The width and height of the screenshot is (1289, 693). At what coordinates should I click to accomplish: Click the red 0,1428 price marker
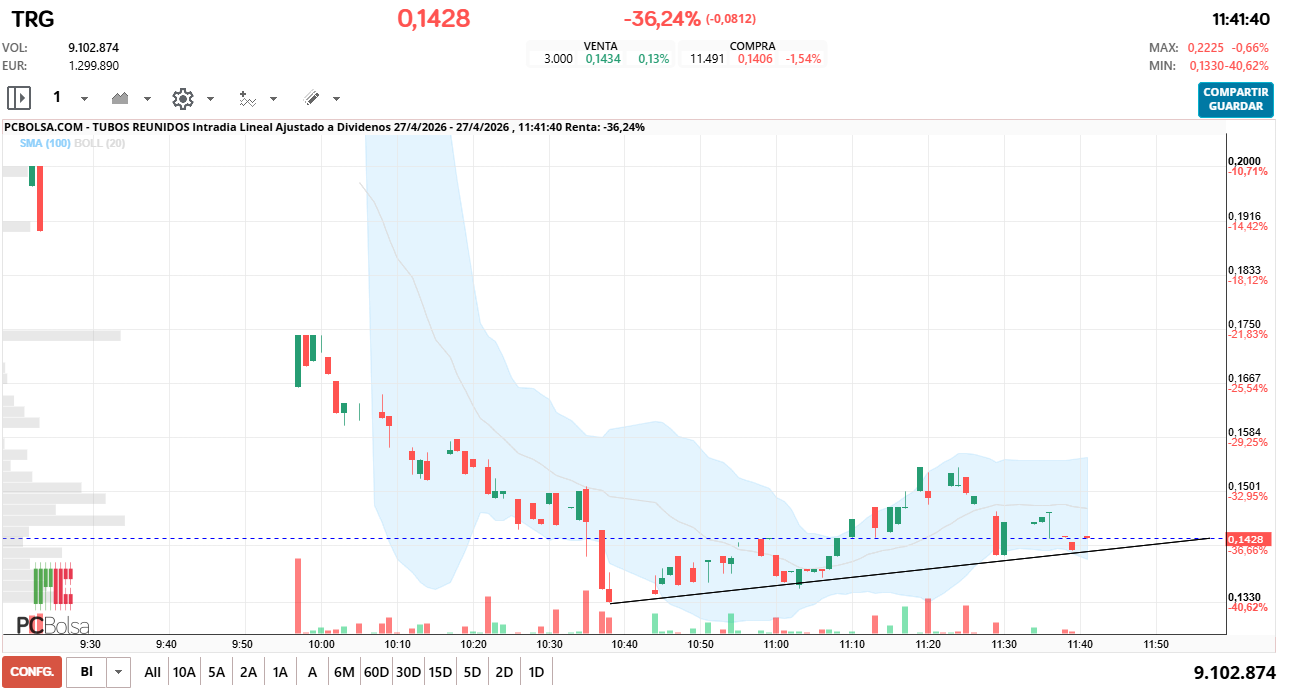1246,539
